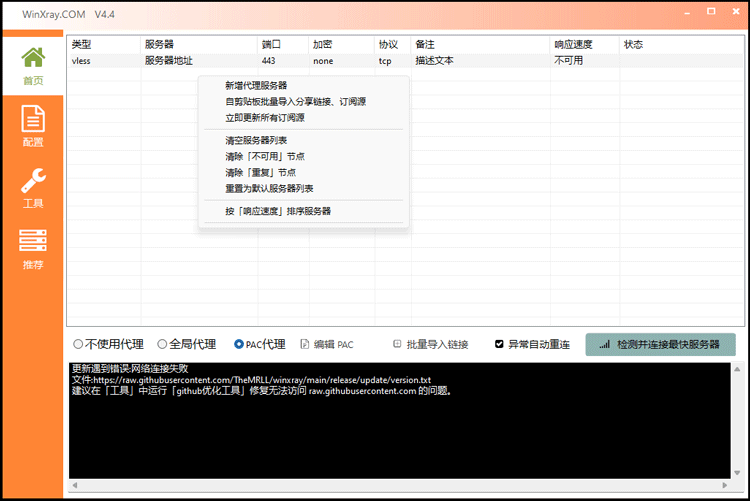Viewport: 750px width, 501px height.
Task: Click the 描述文本 remark cell
Action: (480, 61)
